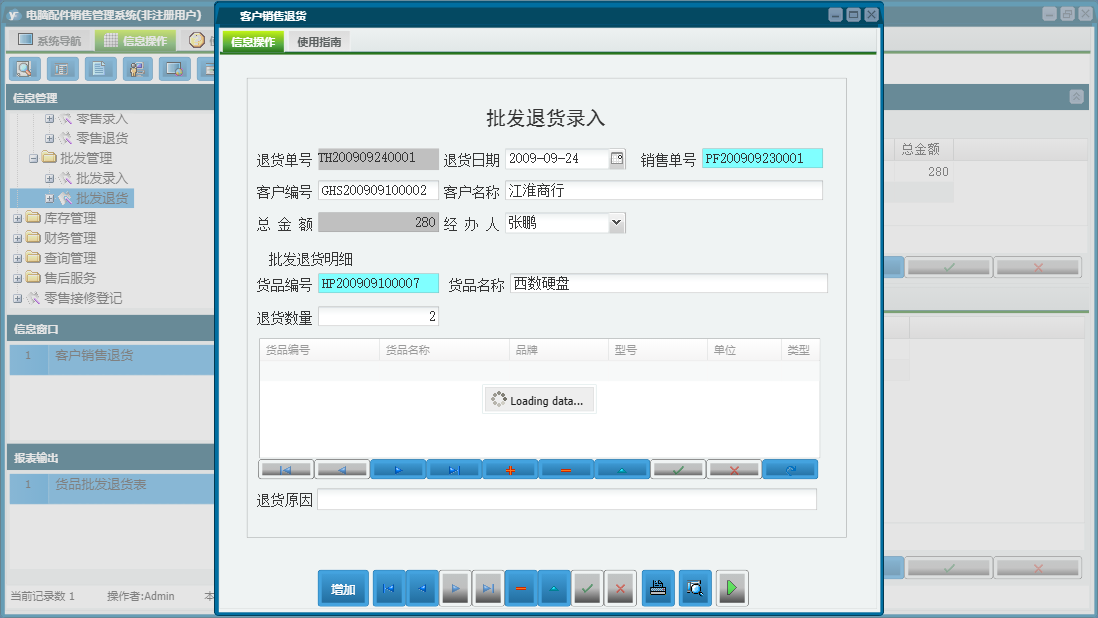Go to next detail record in grid navigator
This screenshot has height=618, width=1098.
pyautogui.click(x=398, y=470)
